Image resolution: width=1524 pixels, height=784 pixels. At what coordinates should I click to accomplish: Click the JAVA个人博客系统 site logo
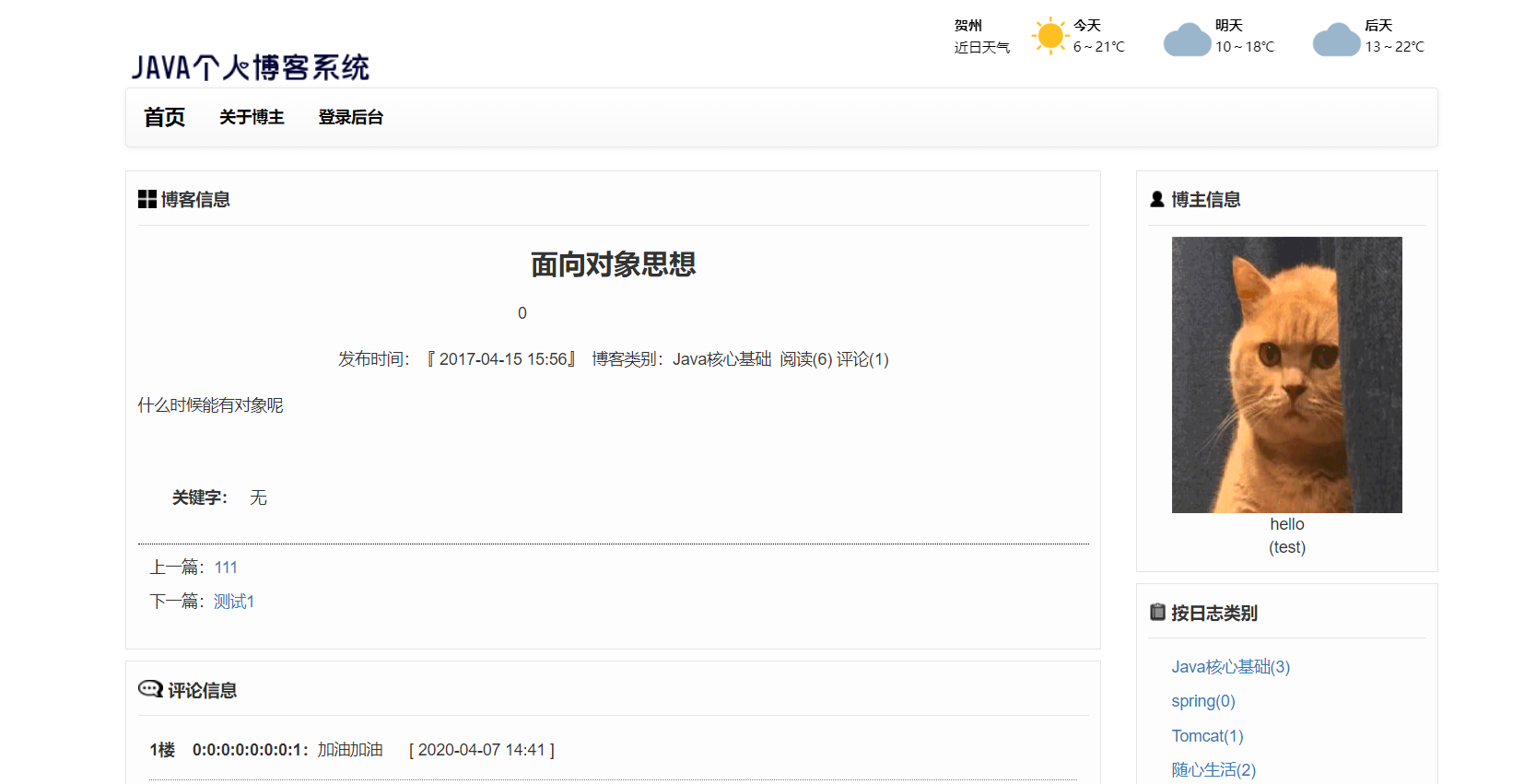(x=250, y=67)
